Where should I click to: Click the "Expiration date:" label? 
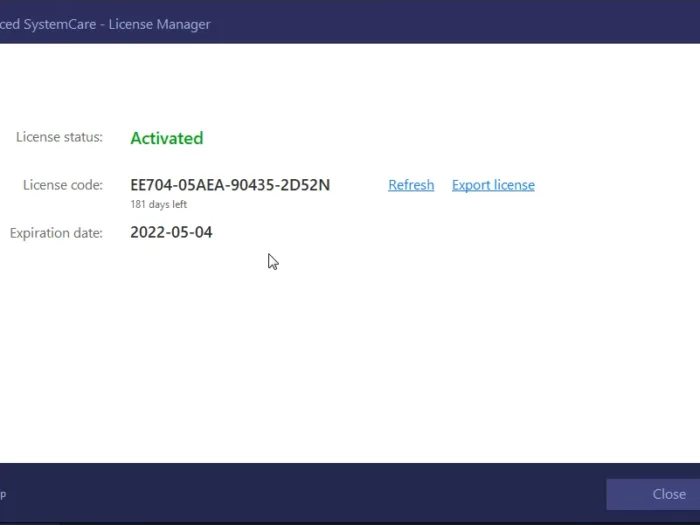(x=56, y=233)
